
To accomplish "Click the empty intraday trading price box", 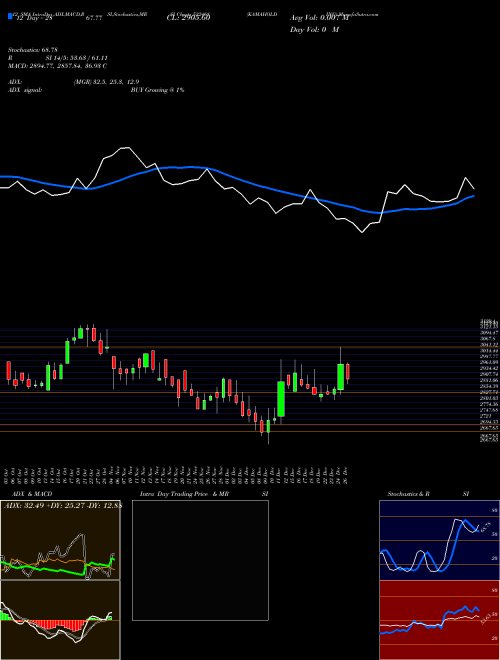I will point(200,560).
